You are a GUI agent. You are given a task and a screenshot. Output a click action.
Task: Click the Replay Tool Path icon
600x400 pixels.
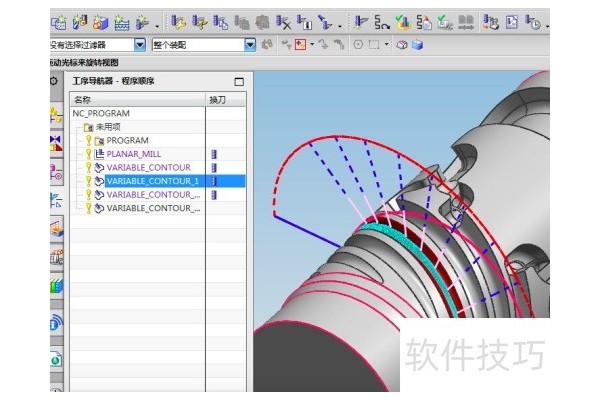pos(382,23)
